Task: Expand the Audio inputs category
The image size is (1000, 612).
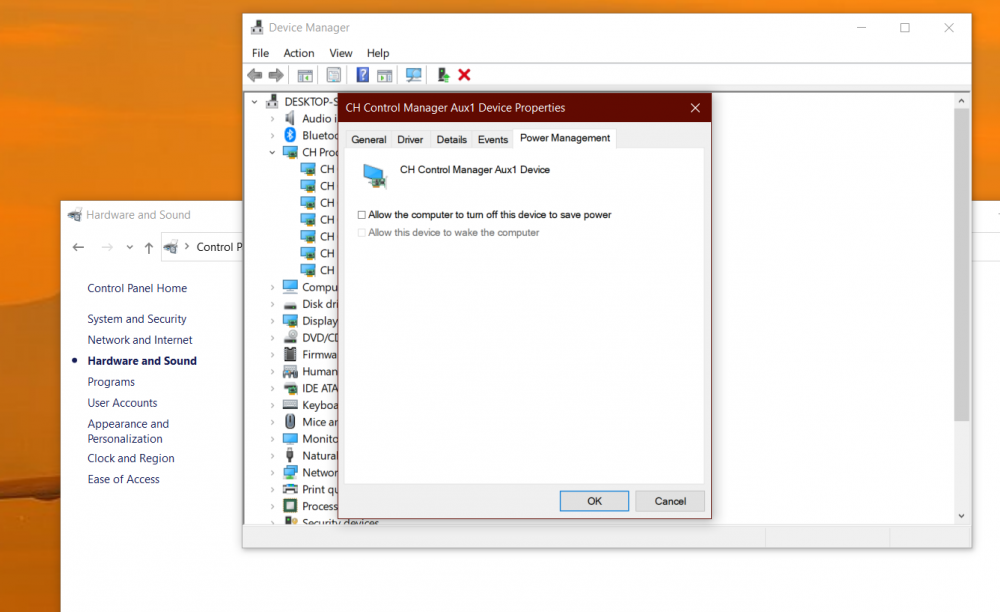Action: pos(272,119)
